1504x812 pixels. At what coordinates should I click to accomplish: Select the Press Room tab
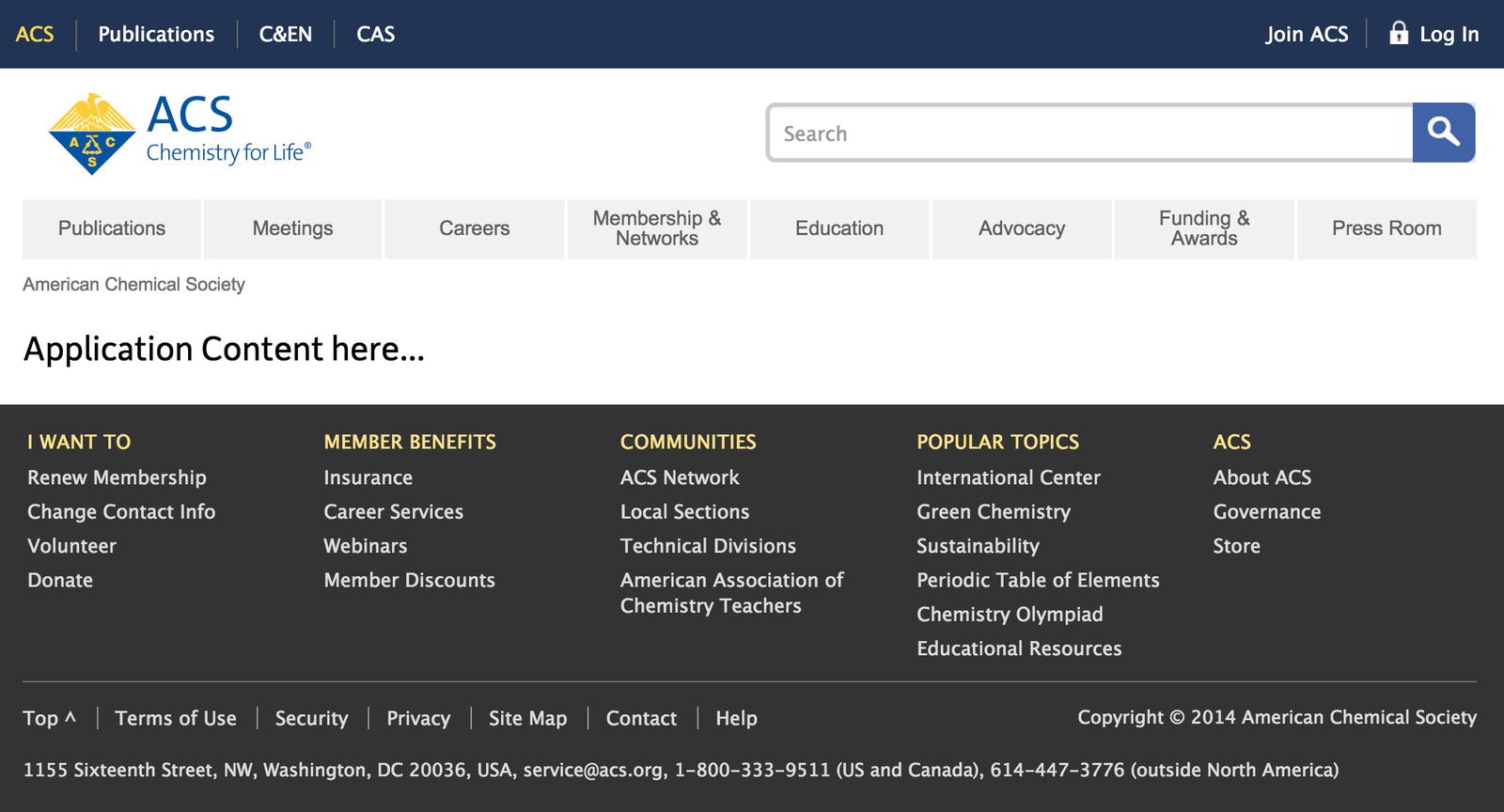pos(1386,228)
